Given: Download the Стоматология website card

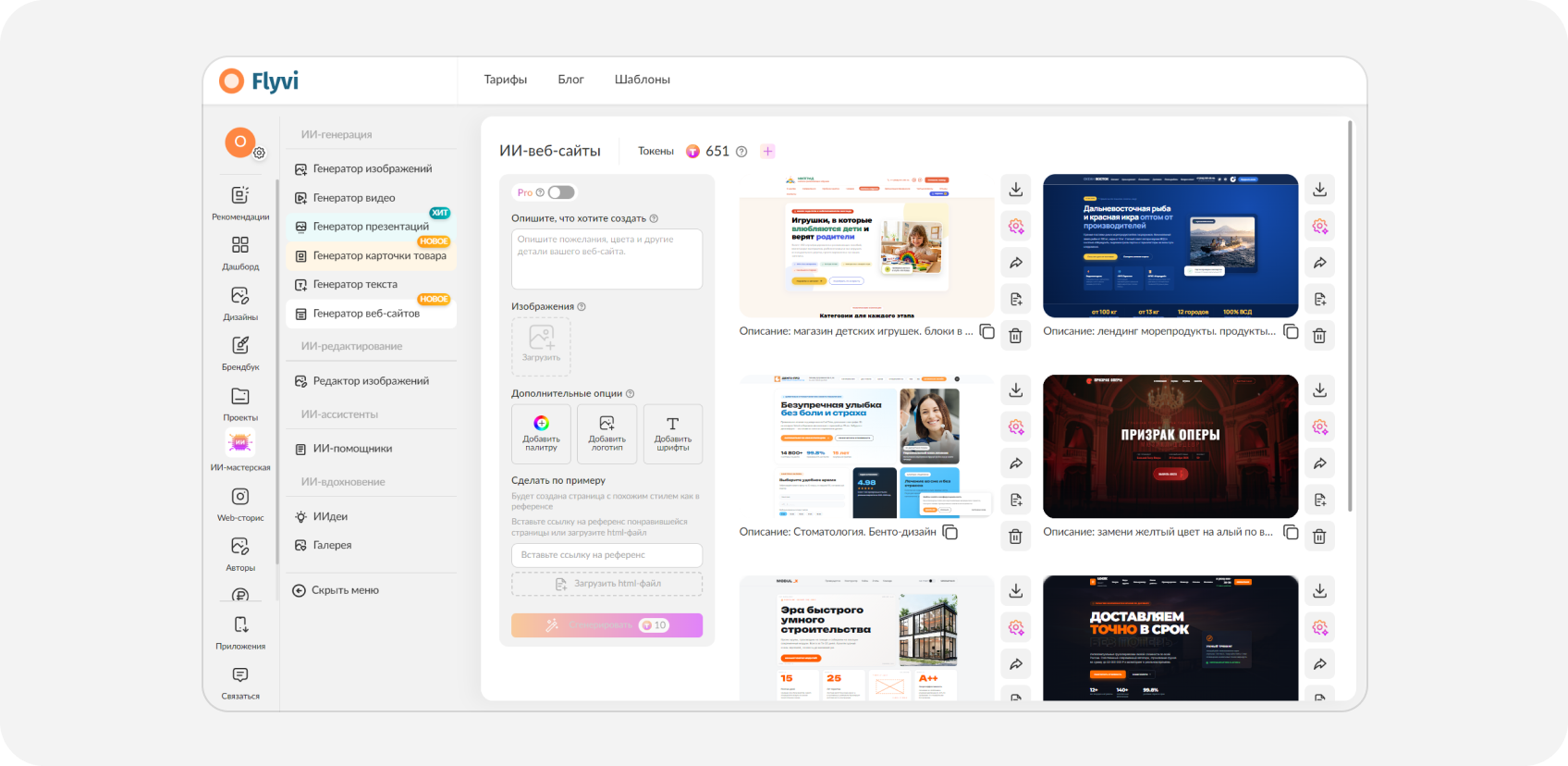Looking at the screenshot, I should click(1015, 389).
